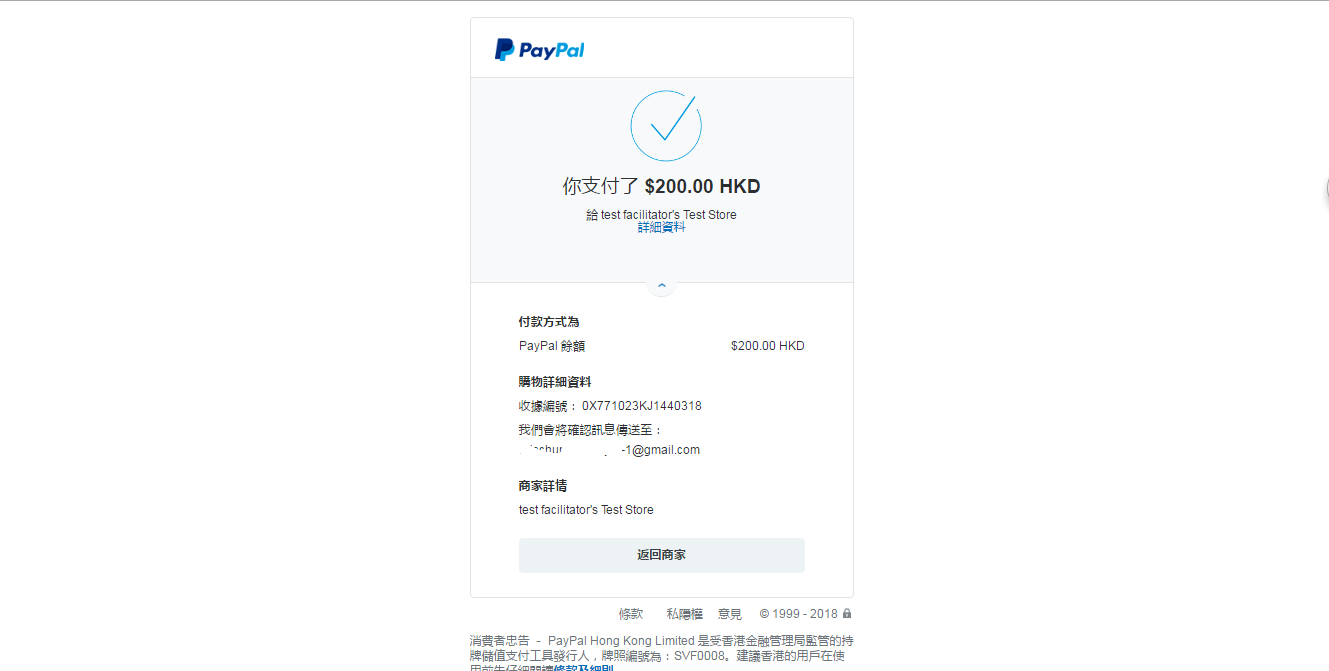Open the 私隱權 footer link
The image size is (1329, 671).
point(685,614)
